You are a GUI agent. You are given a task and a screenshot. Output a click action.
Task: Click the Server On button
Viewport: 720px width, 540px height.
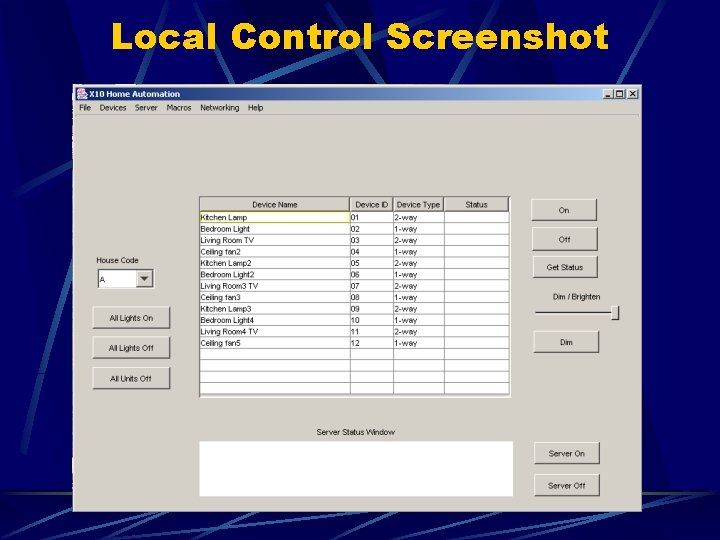pyautogui.click(x=567, y=454)
